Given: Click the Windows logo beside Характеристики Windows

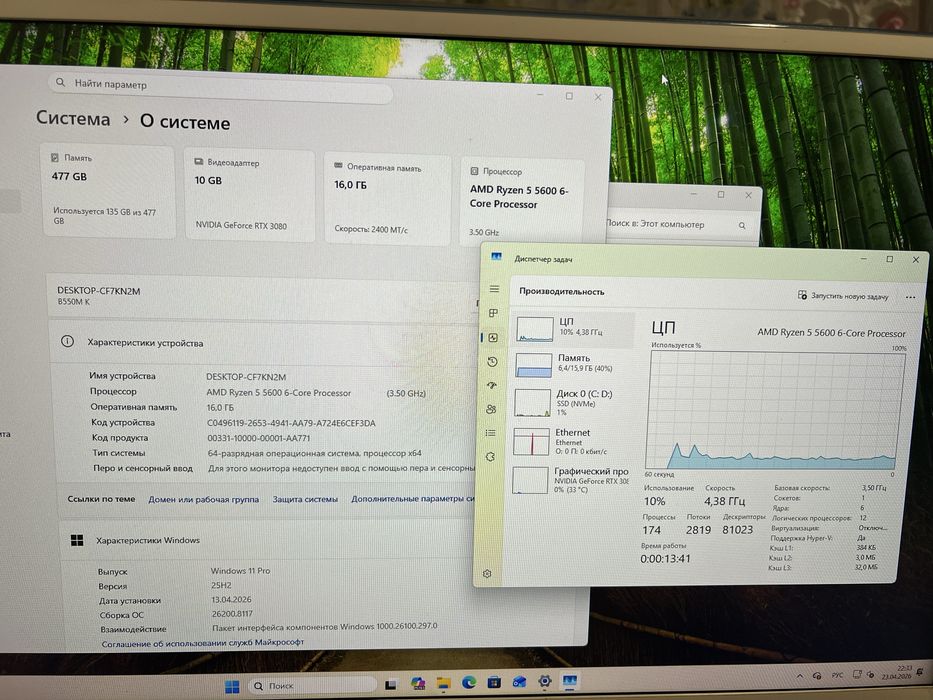Looking at the screenshot, I should [x=77, y=540].
